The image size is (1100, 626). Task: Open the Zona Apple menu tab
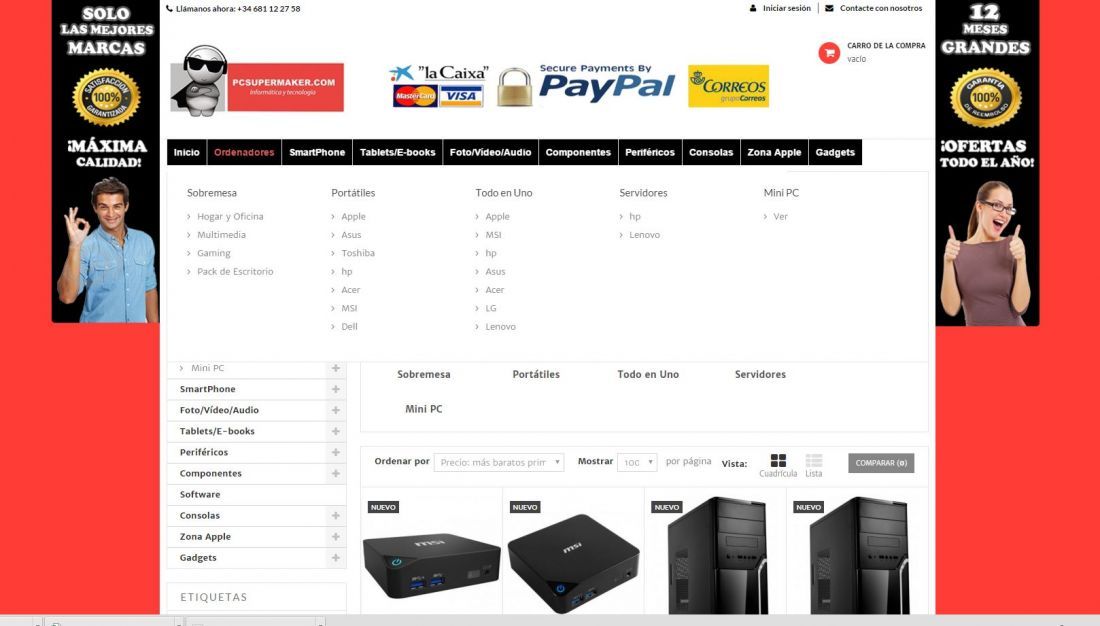pos(774,152)
